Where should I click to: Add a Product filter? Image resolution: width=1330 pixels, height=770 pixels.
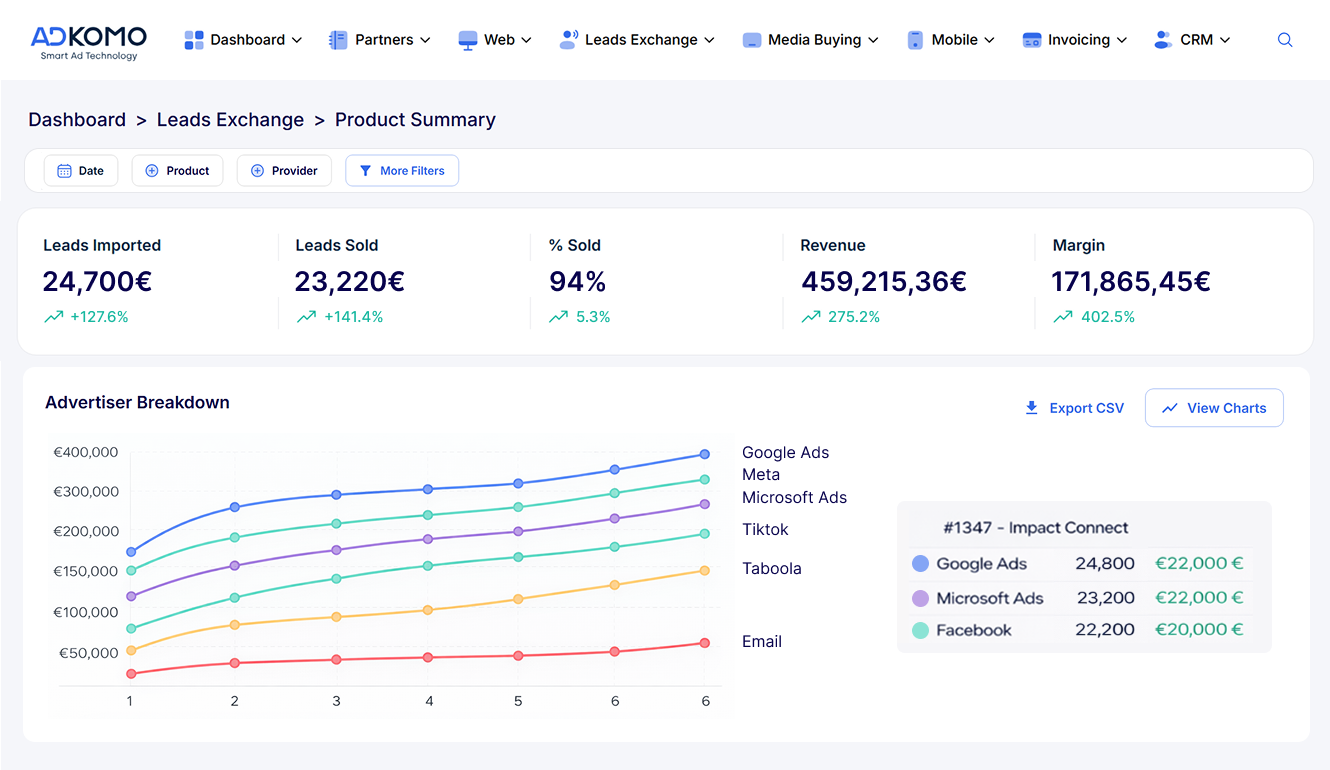177,171
